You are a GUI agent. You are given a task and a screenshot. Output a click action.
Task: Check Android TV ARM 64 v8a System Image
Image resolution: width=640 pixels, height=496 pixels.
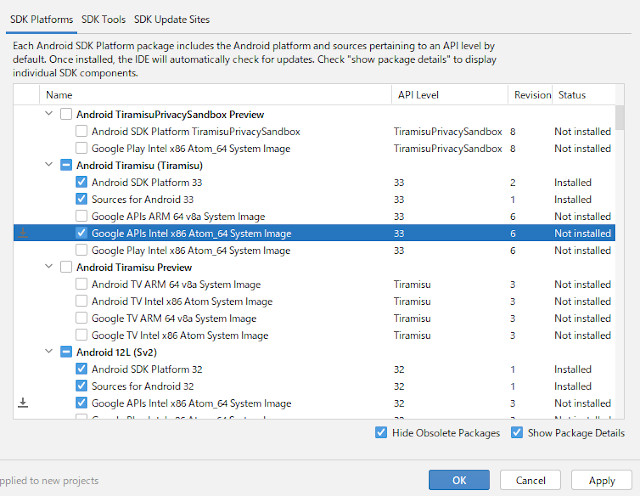[x=81, y=284]
